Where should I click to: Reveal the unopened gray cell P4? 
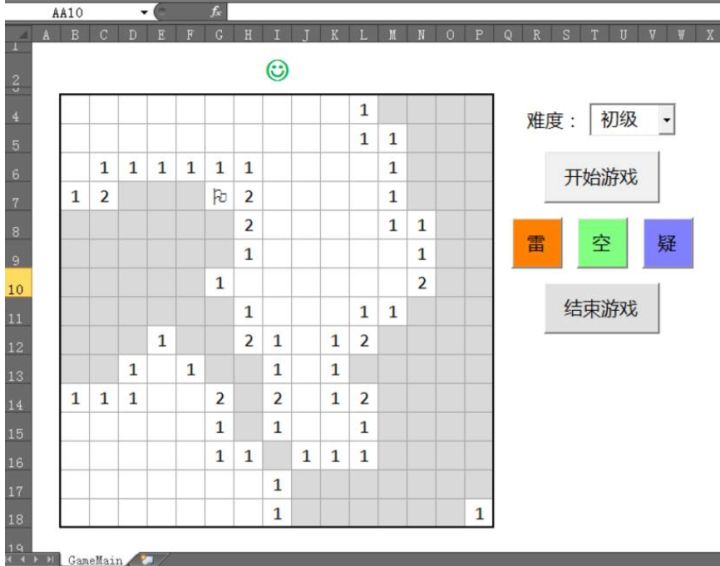479,110
